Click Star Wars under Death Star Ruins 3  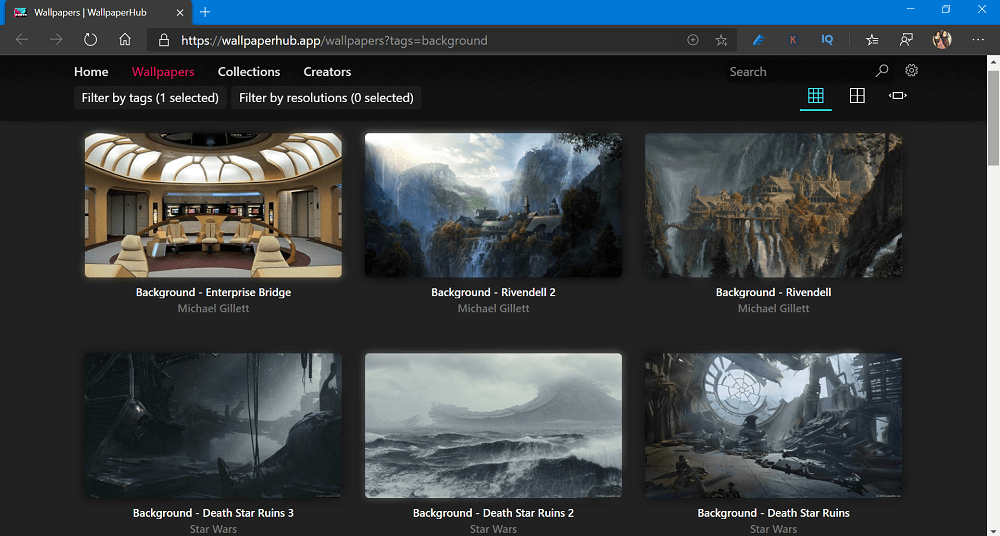pos(214,529)
